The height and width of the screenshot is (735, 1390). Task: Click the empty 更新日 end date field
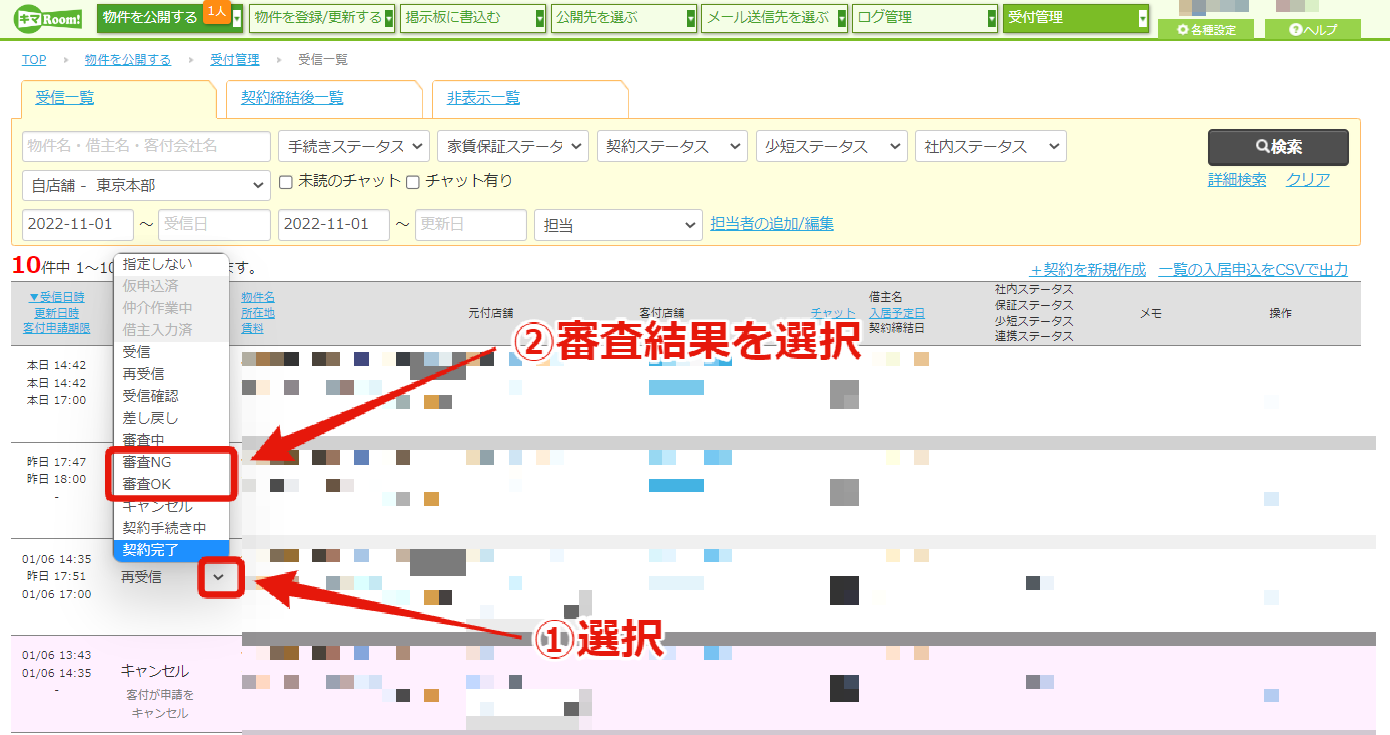click(x=470, y=224)
